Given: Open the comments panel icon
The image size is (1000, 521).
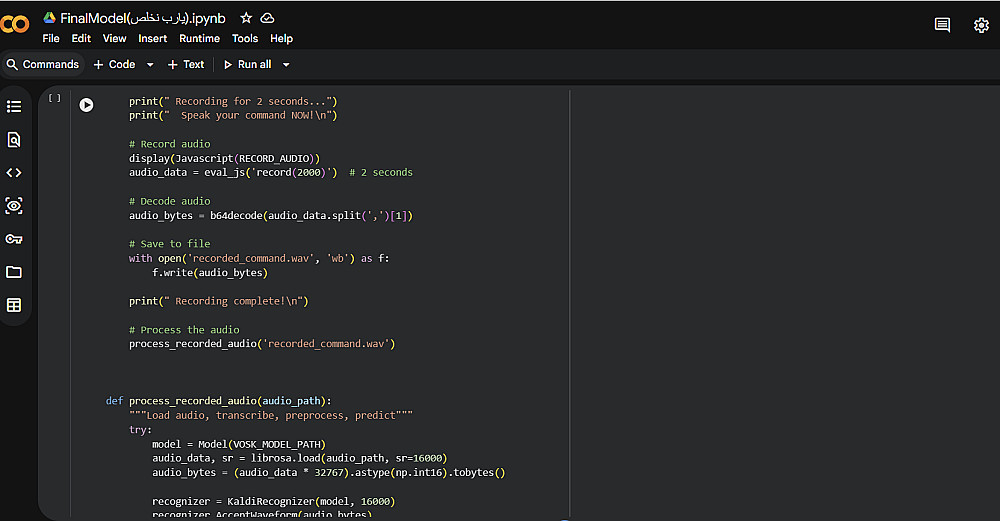Looking at the screenshot, I should (942, 25).
